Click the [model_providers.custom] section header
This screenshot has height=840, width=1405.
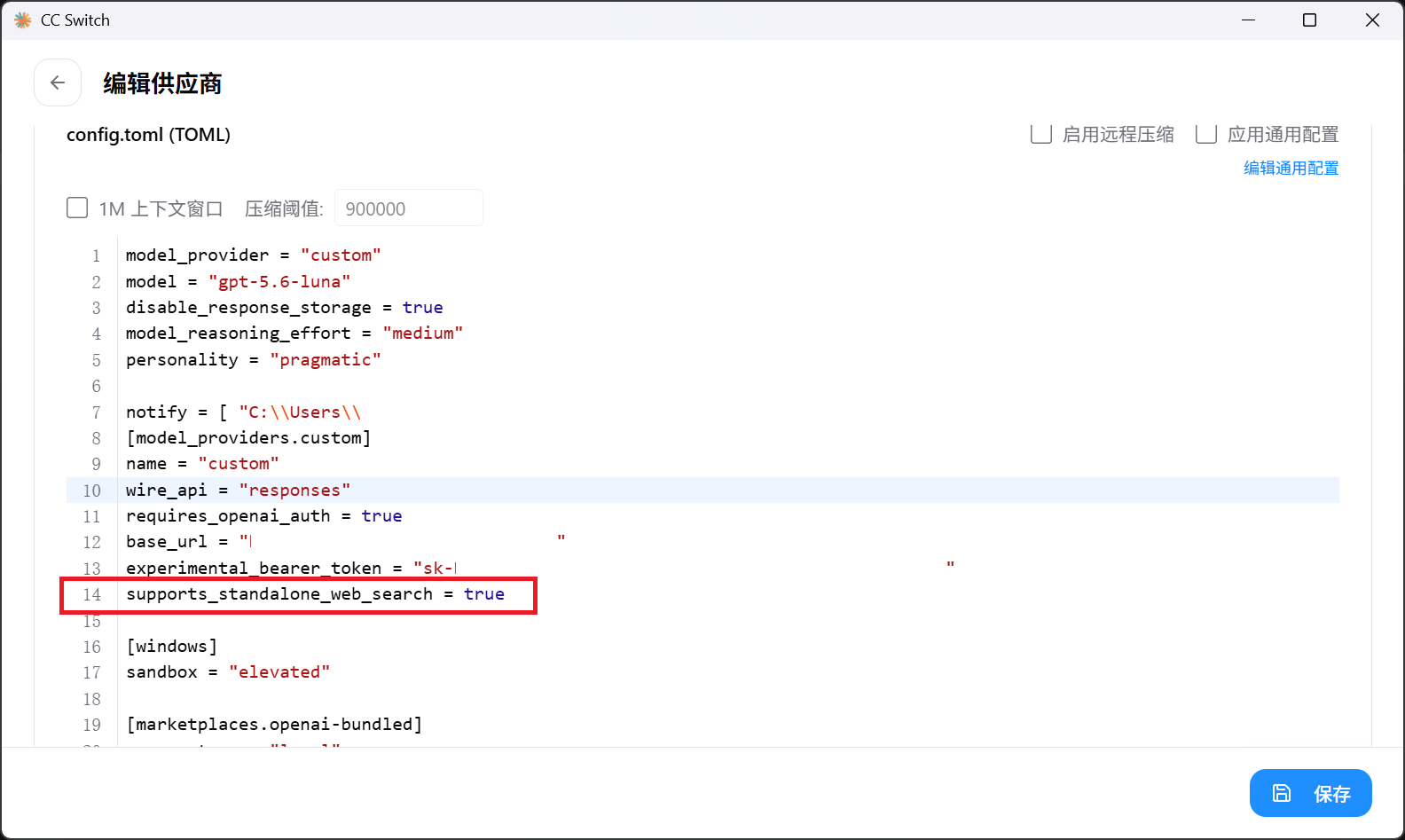click(x=248, y=438)
